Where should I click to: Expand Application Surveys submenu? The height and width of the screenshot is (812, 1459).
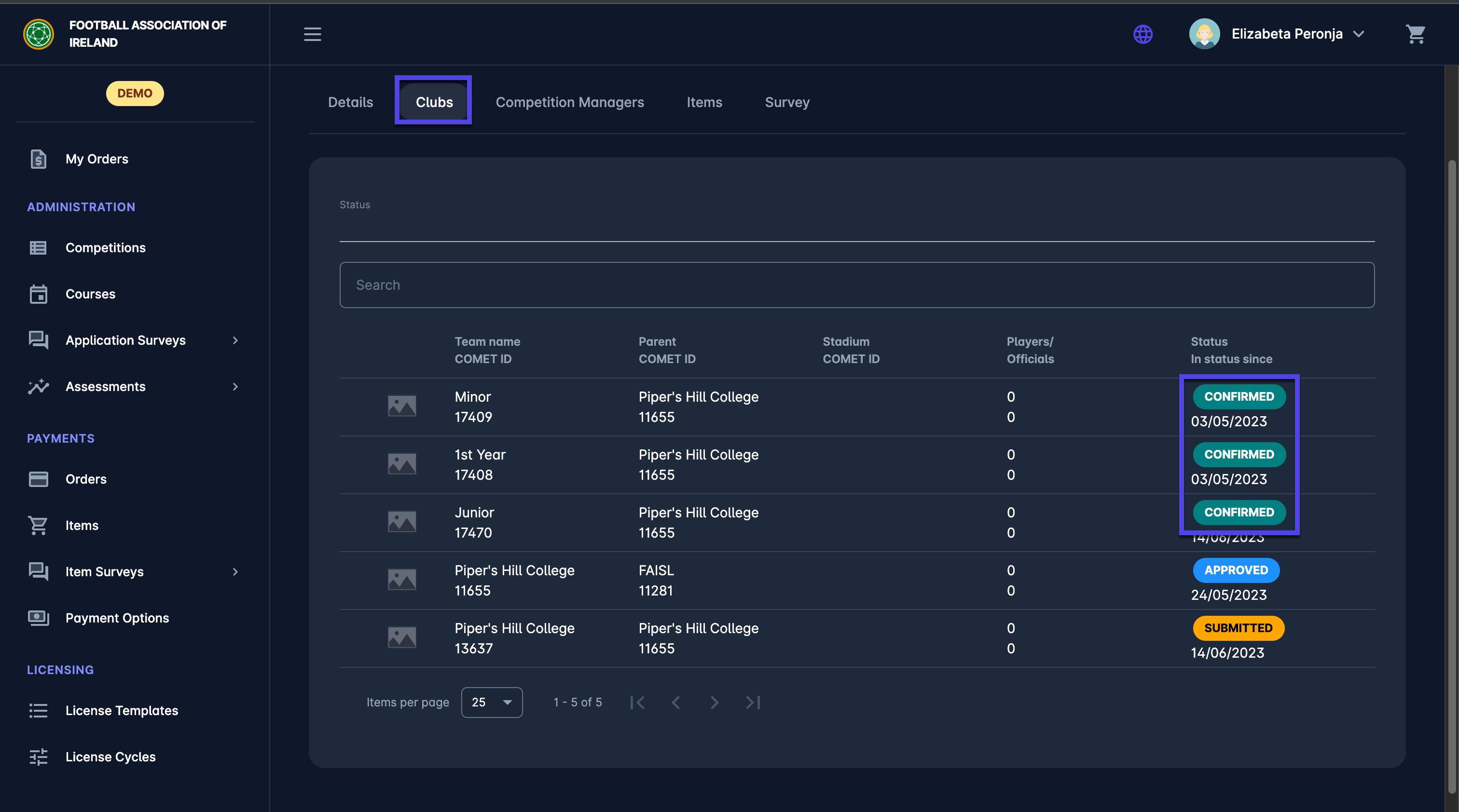click(235, 340)
